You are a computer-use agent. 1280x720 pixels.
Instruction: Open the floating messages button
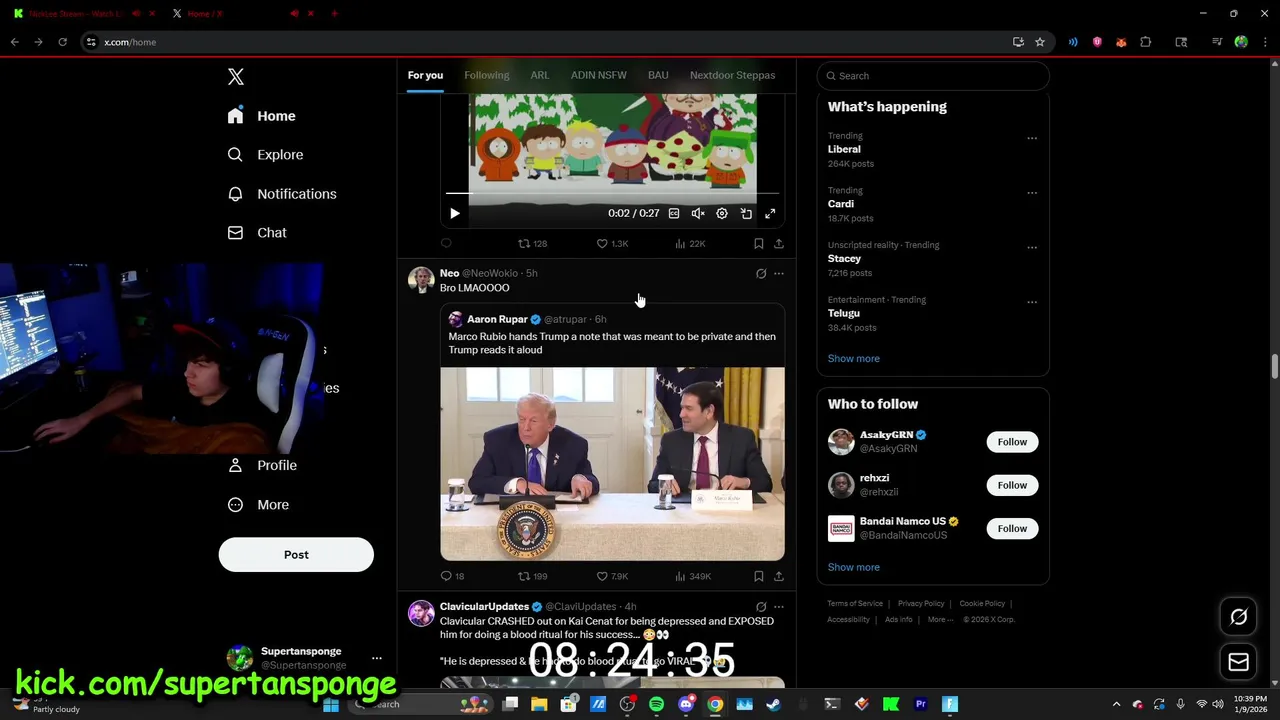pyautogui.click(x=1239, y=662)
